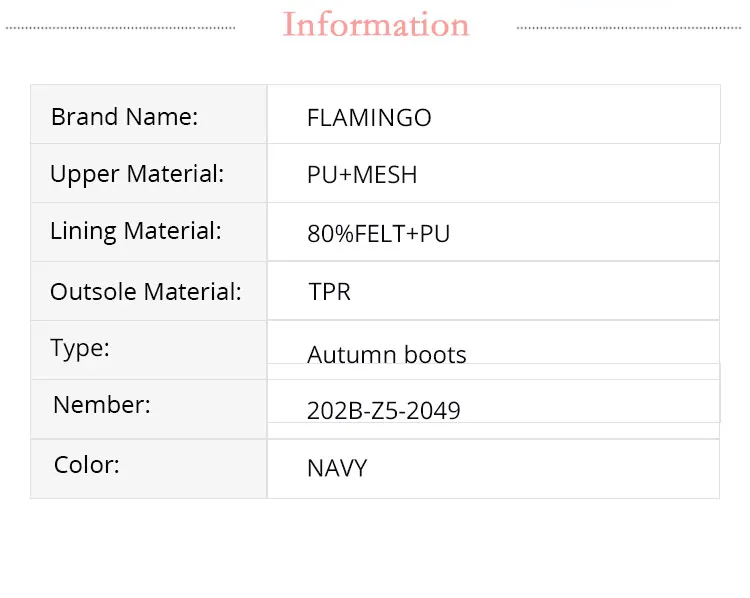The height and width of the screenshot is (598, 750).
Task: Select the PU+MESH value
Action: pyautogui.click(x=362, y=176)
